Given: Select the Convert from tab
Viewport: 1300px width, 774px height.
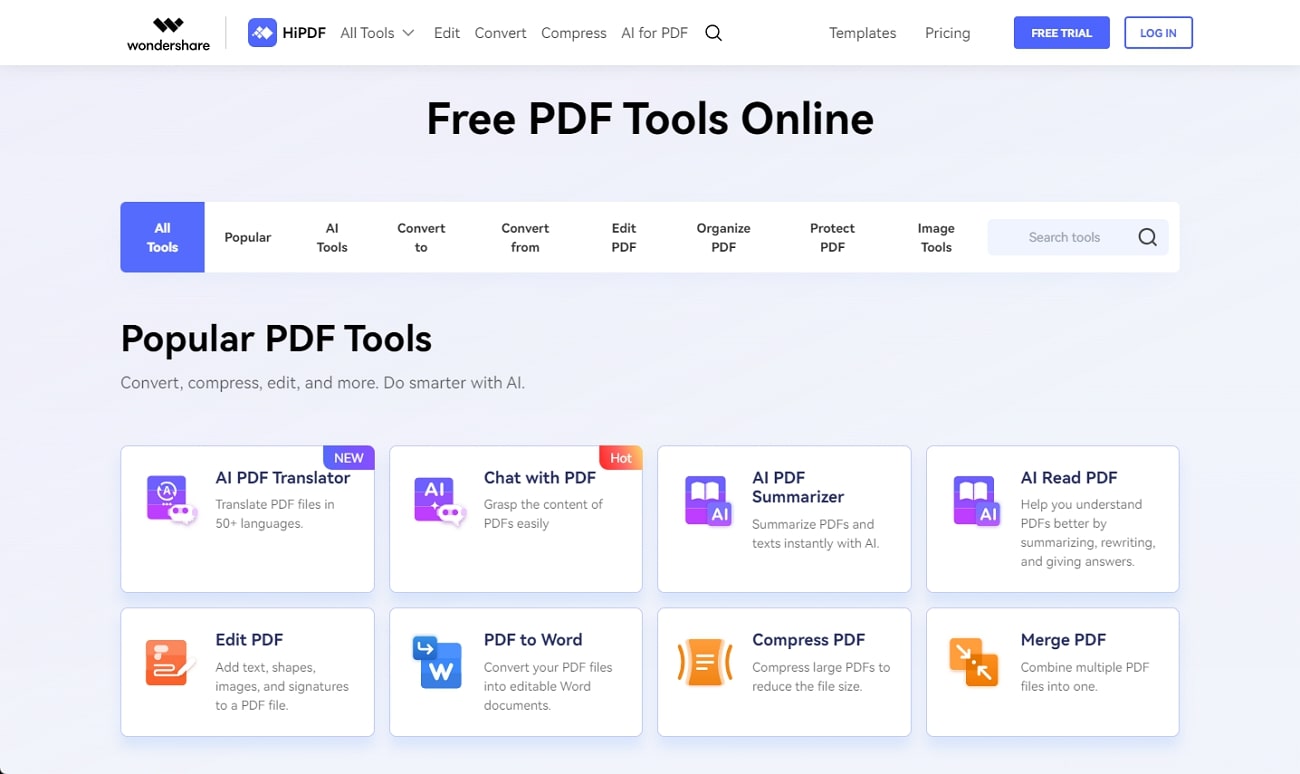Looking at the screenshot, I should click(525, 237).
